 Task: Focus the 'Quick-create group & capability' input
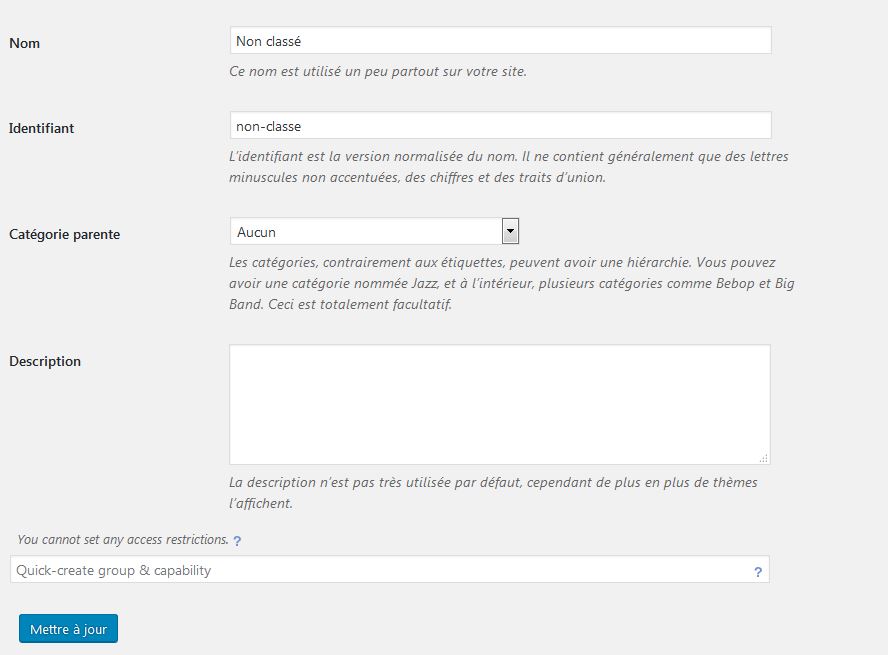[x=380, y=570]
